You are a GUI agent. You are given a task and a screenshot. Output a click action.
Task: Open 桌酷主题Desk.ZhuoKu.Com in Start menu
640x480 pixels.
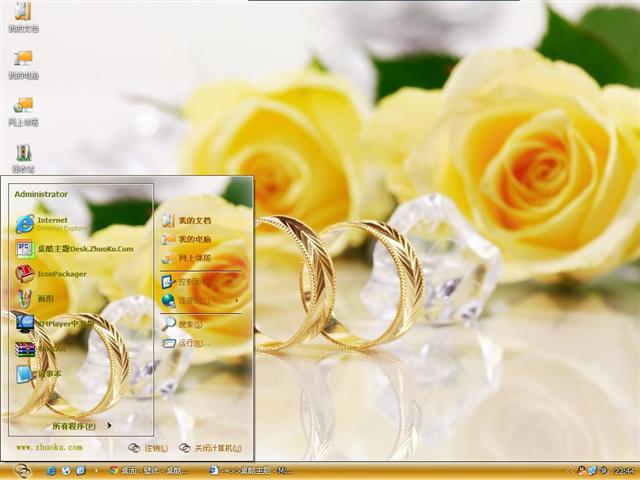pos(74,249)
